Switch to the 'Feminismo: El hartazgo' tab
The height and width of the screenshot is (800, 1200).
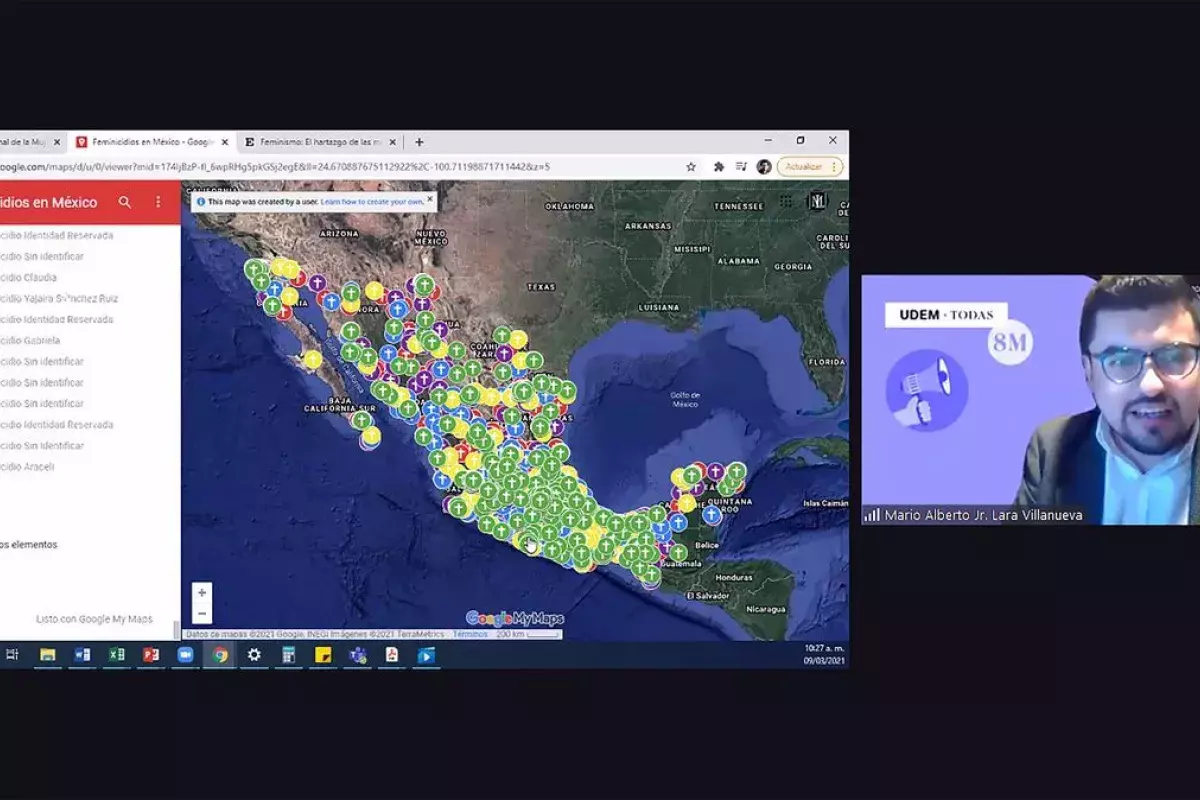click(320, 142)
